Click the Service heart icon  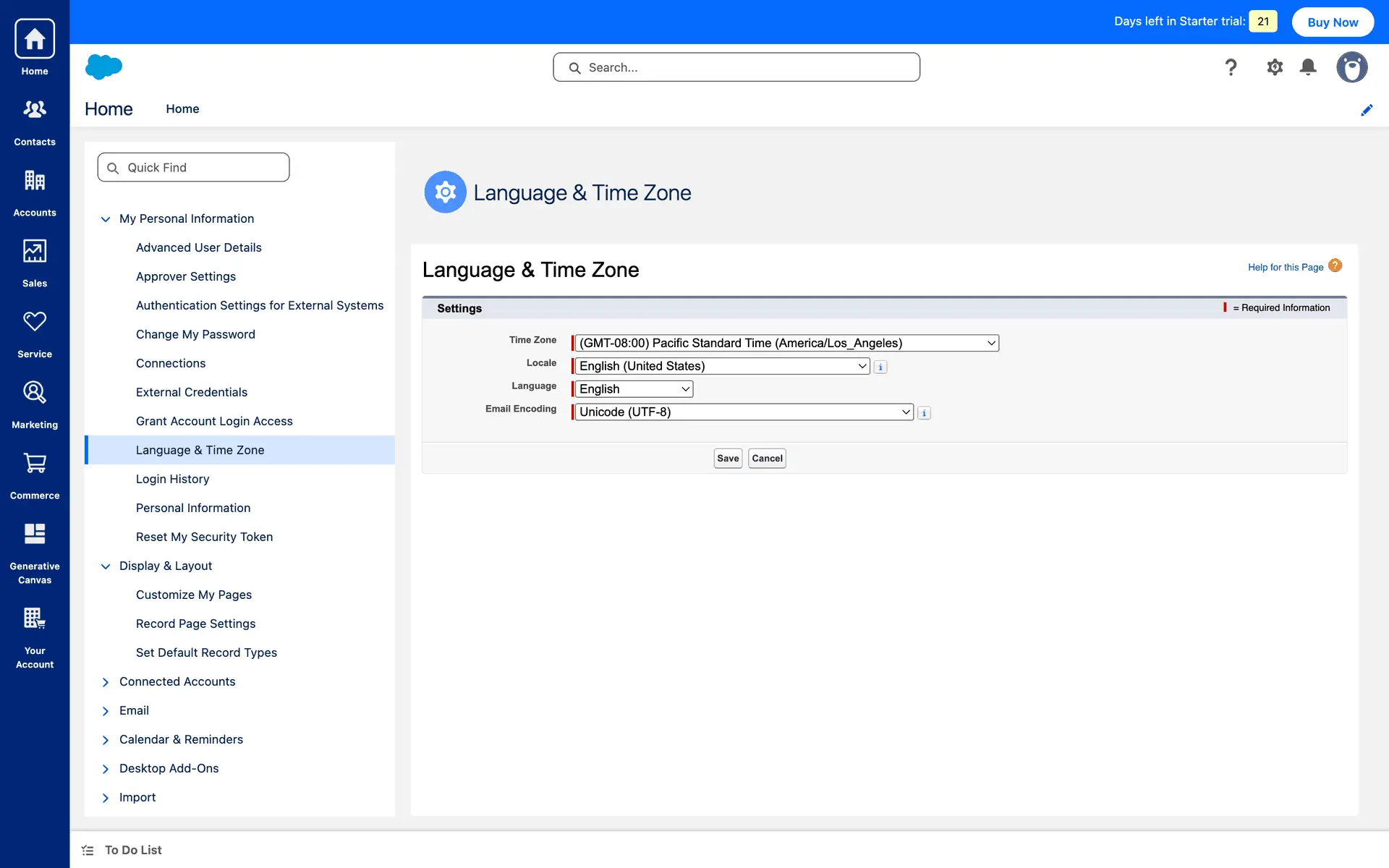tap(34, 322)
